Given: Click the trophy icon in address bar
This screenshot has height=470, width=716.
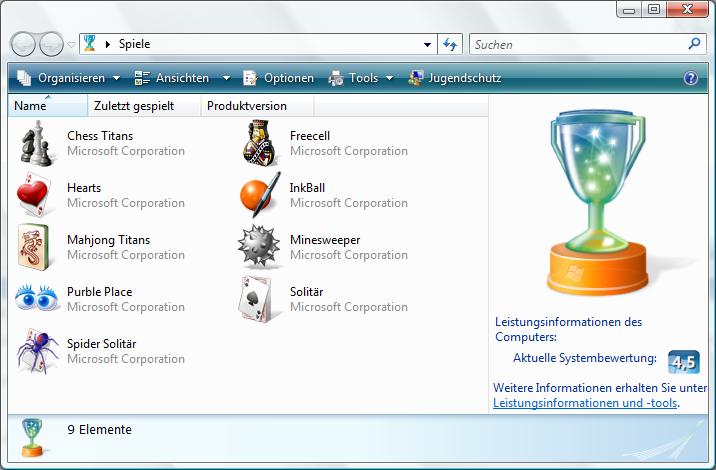Looking at the screenshot, I should pyautogui.click(x=90, y=43).
